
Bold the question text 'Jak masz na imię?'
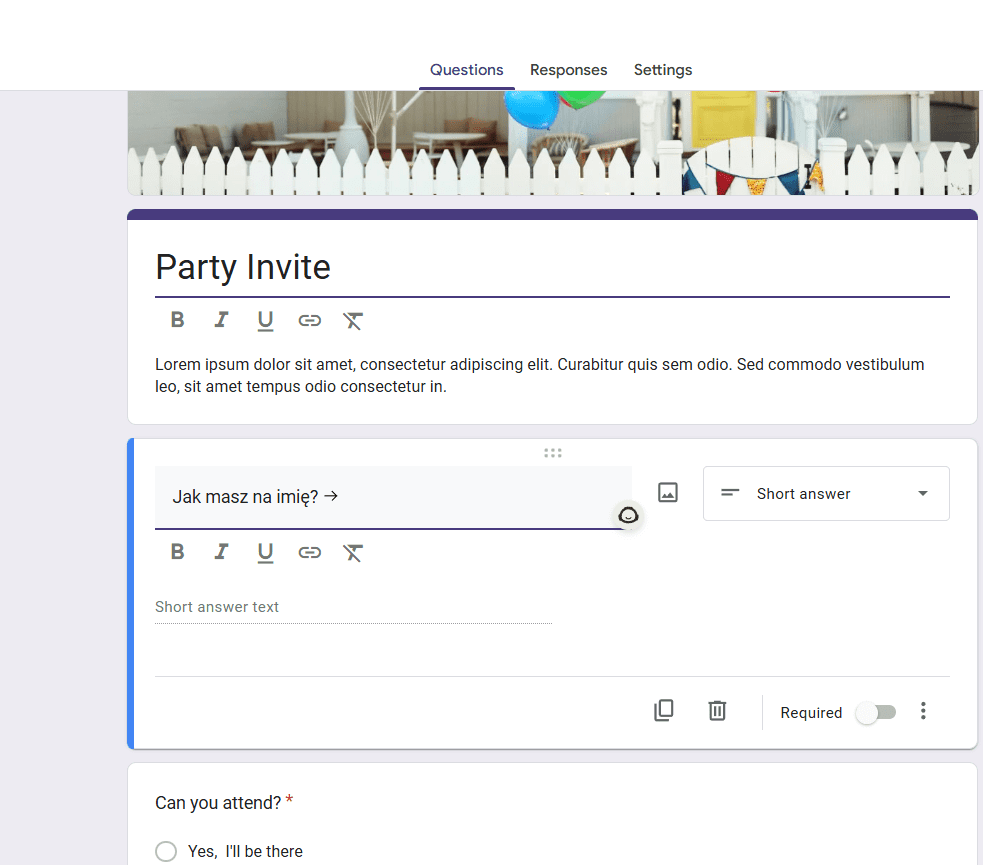pyautogui.click(x=178, y=552)
